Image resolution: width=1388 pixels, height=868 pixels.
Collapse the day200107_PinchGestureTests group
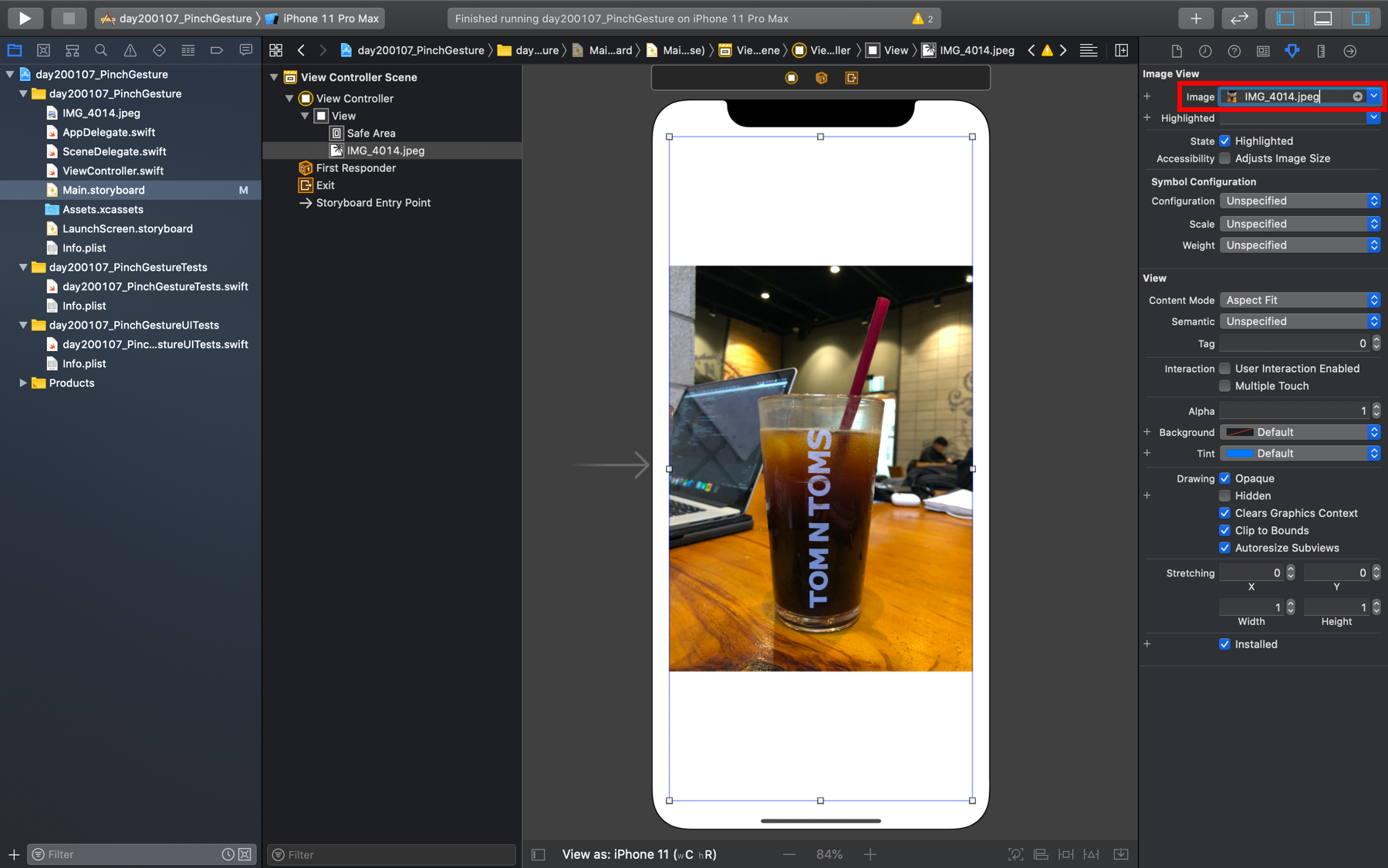pos(23,267)
